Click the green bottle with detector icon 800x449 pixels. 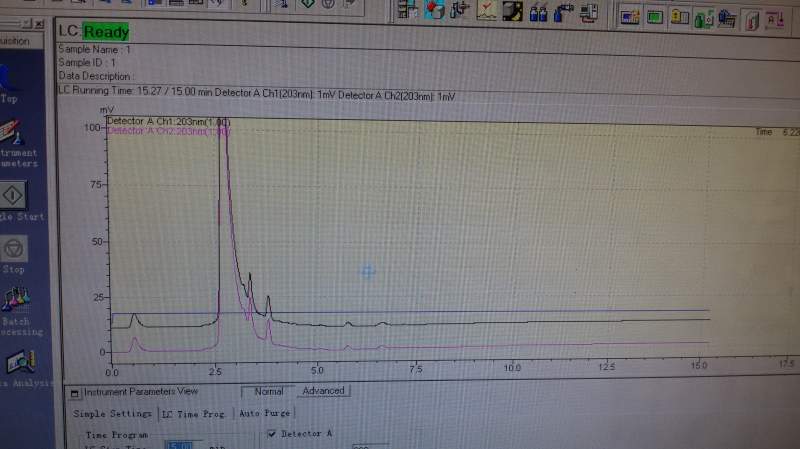pyautogui.click(x=704, y=19)
